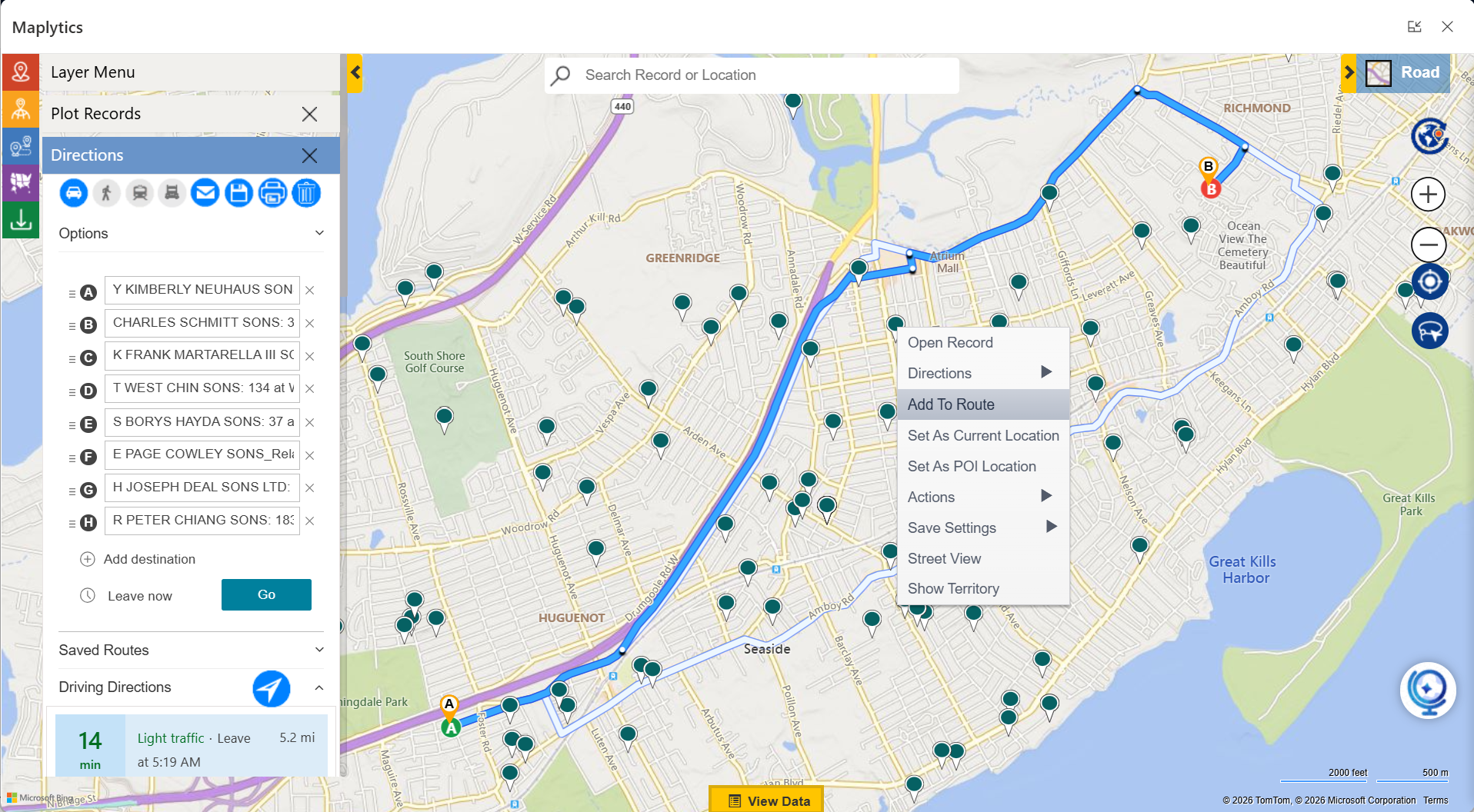Open the blue route directions sidebar icon
Viewport: 1474px width, 812px height.
click(x=21, y=146)
